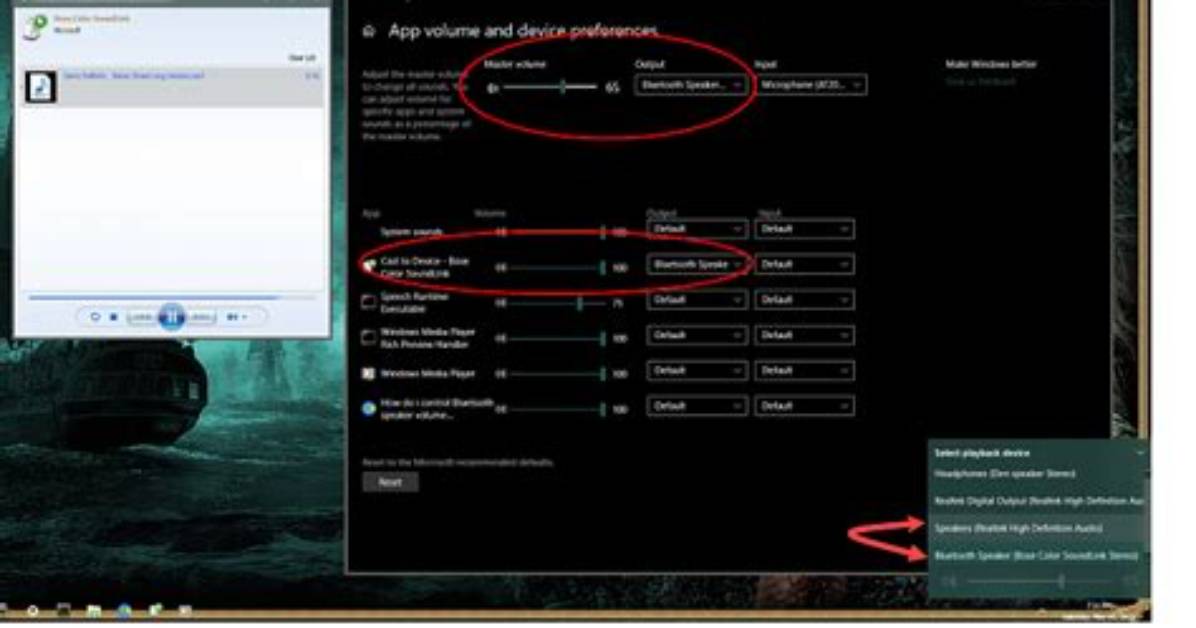Open the Rich Preview Handler Input dropdown

pos(804,335)
